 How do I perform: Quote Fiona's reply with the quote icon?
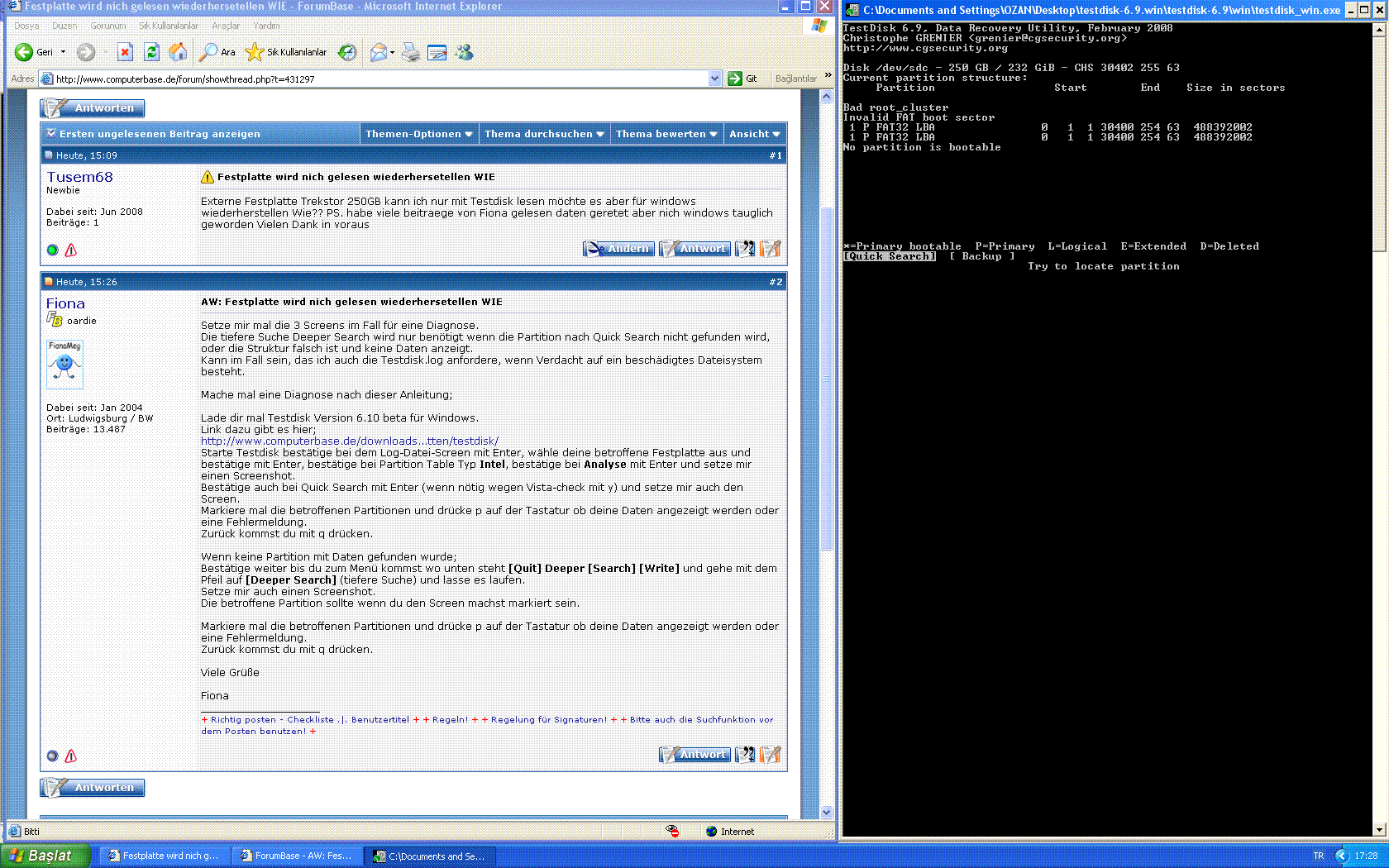tap(744, 754)
